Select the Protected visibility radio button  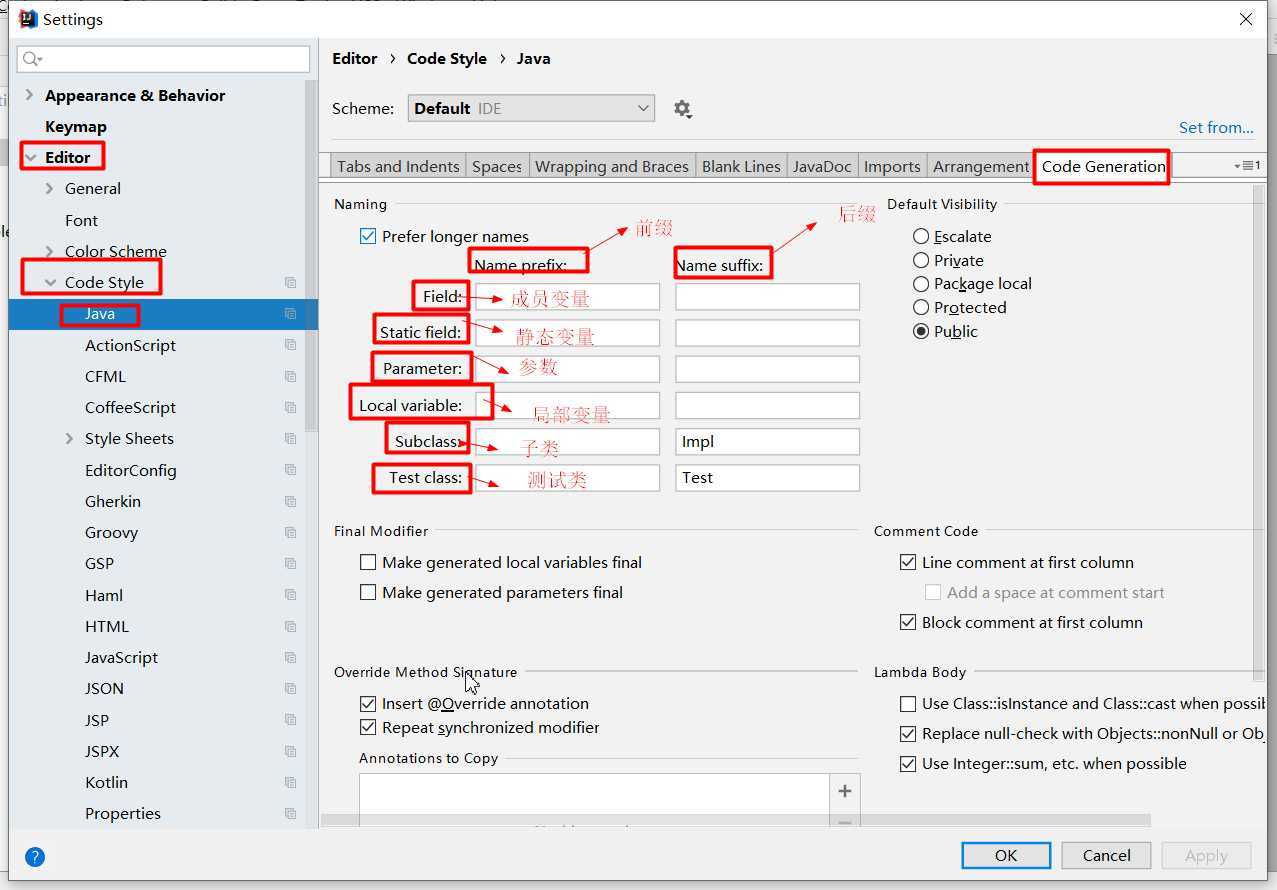pyautogui.click(x=921, y=308)
